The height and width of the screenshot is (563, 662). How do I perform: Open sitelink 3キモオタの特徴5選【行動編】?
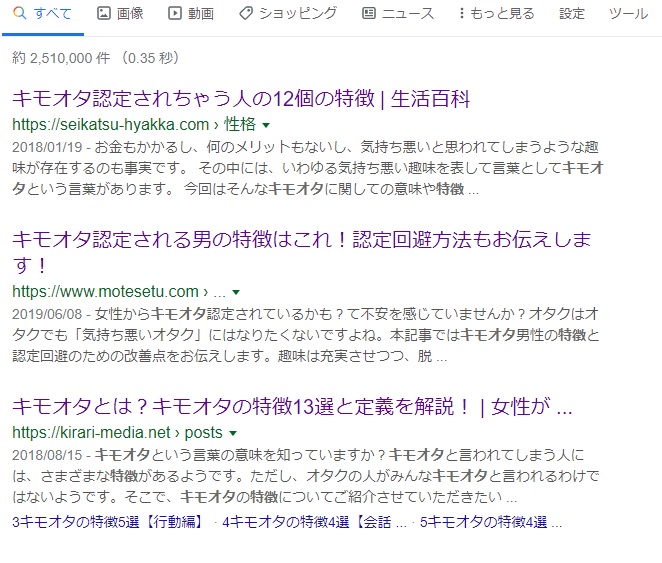coord(107,522)
